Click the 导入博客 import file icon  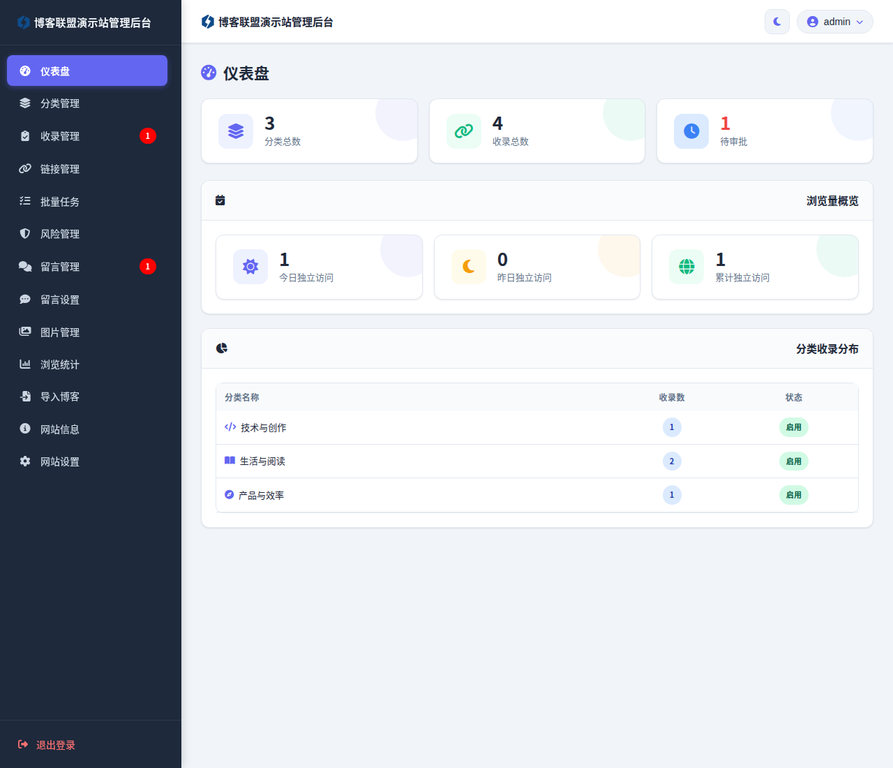click(25, 396)
